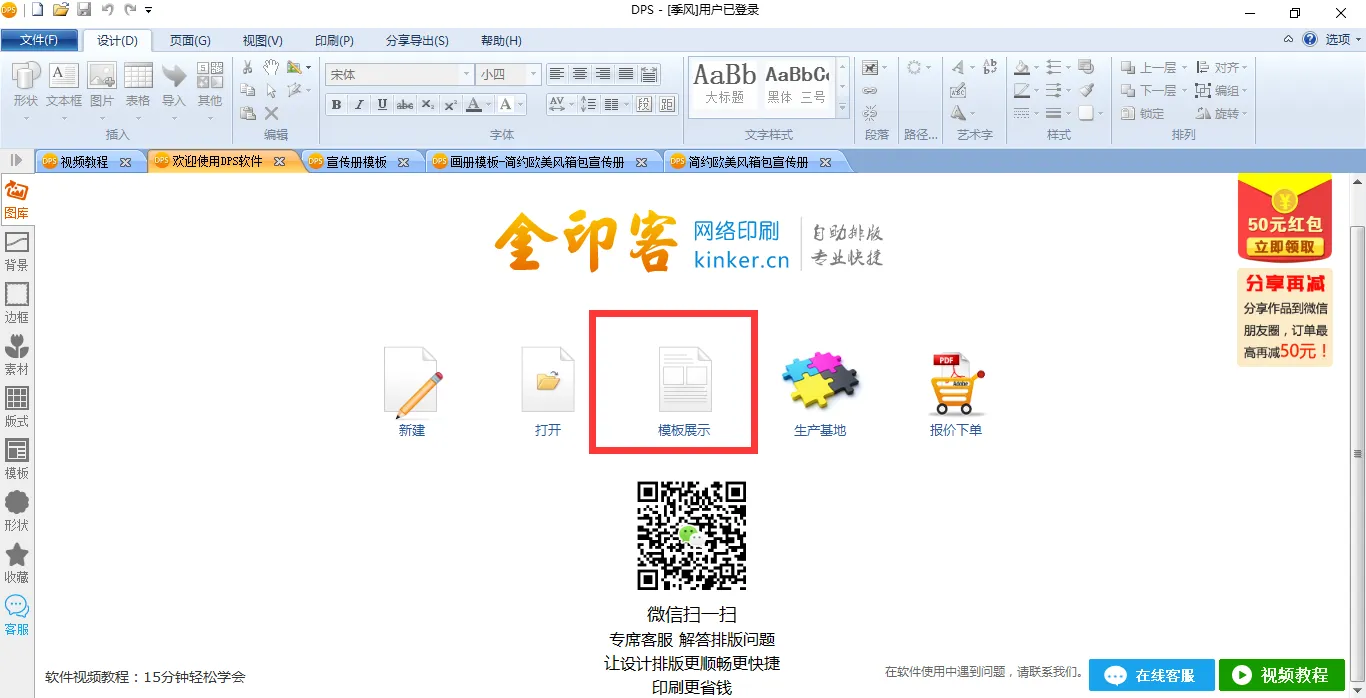
Task: Expand the 对齐 alignment dropdown
Action: pyautogui.click(x=1244, y=68)
